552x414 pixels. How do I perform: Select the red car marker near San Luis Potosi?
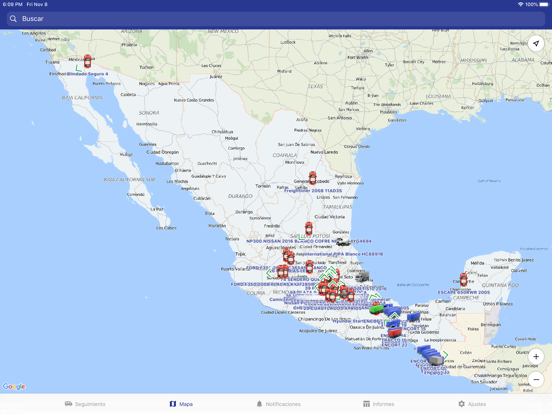(x=309, y=229)
